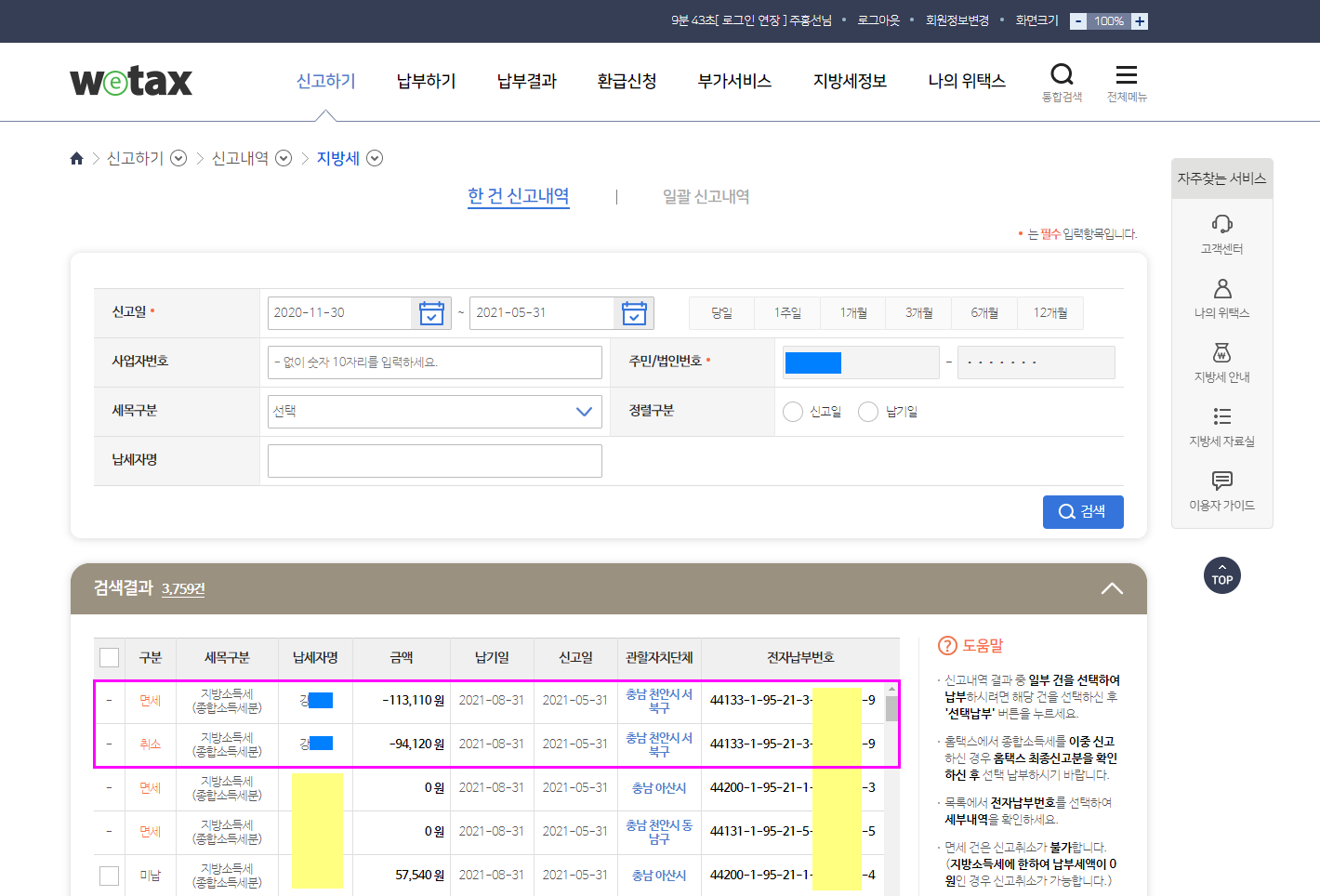Switch to 일괄 신고내역 tab

706,197
